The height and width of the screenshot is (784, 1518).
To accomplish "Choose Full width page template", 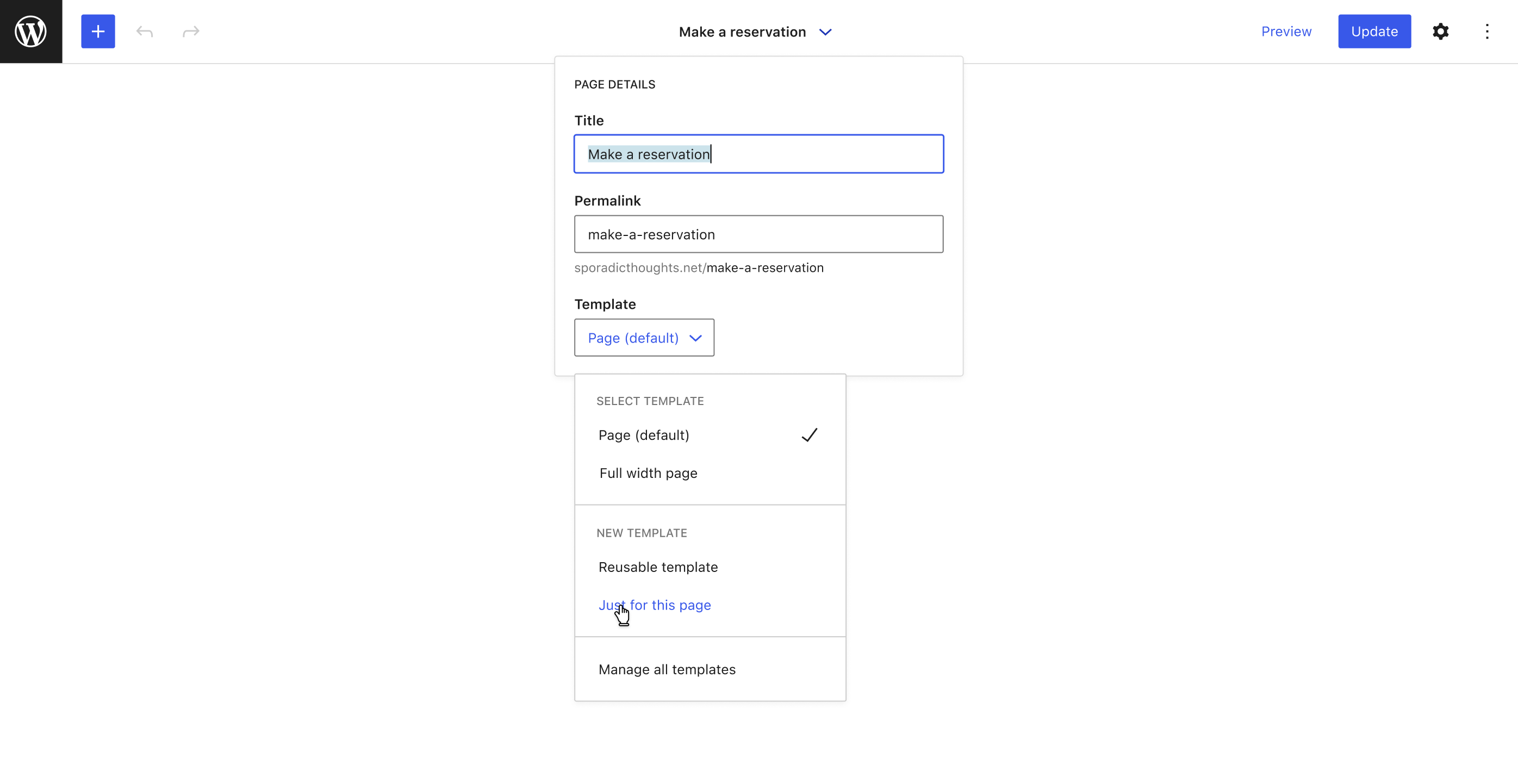I will click(x=648, y=474).
